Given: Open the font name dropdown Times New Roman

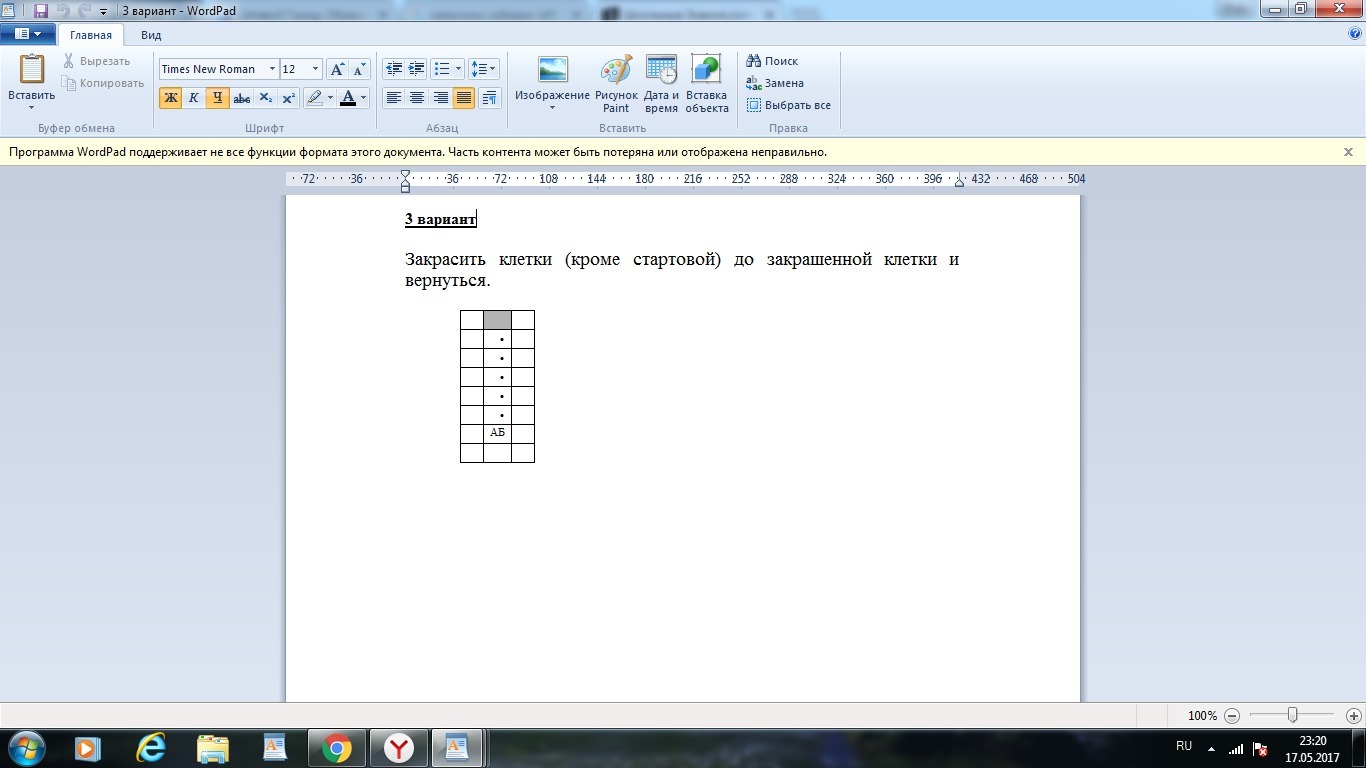Looking at the screenshot, I should (x=272, y=69).
